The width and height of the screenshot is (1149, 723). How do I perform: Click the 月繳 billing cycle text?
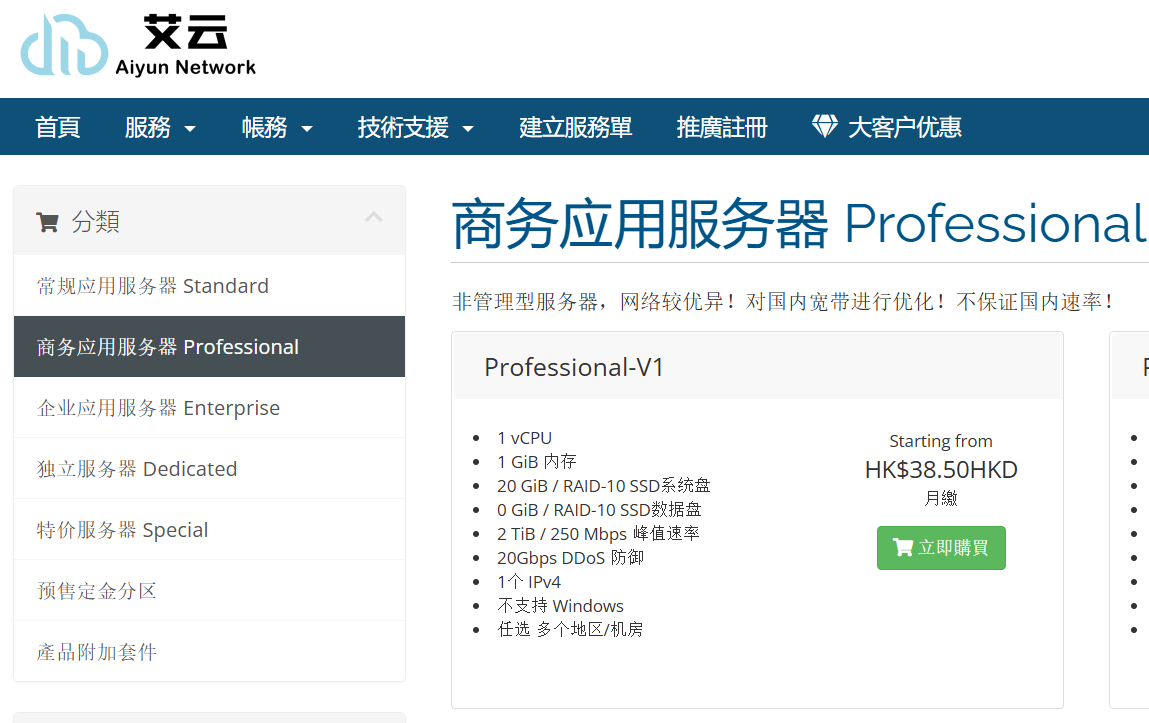(941, 498)
